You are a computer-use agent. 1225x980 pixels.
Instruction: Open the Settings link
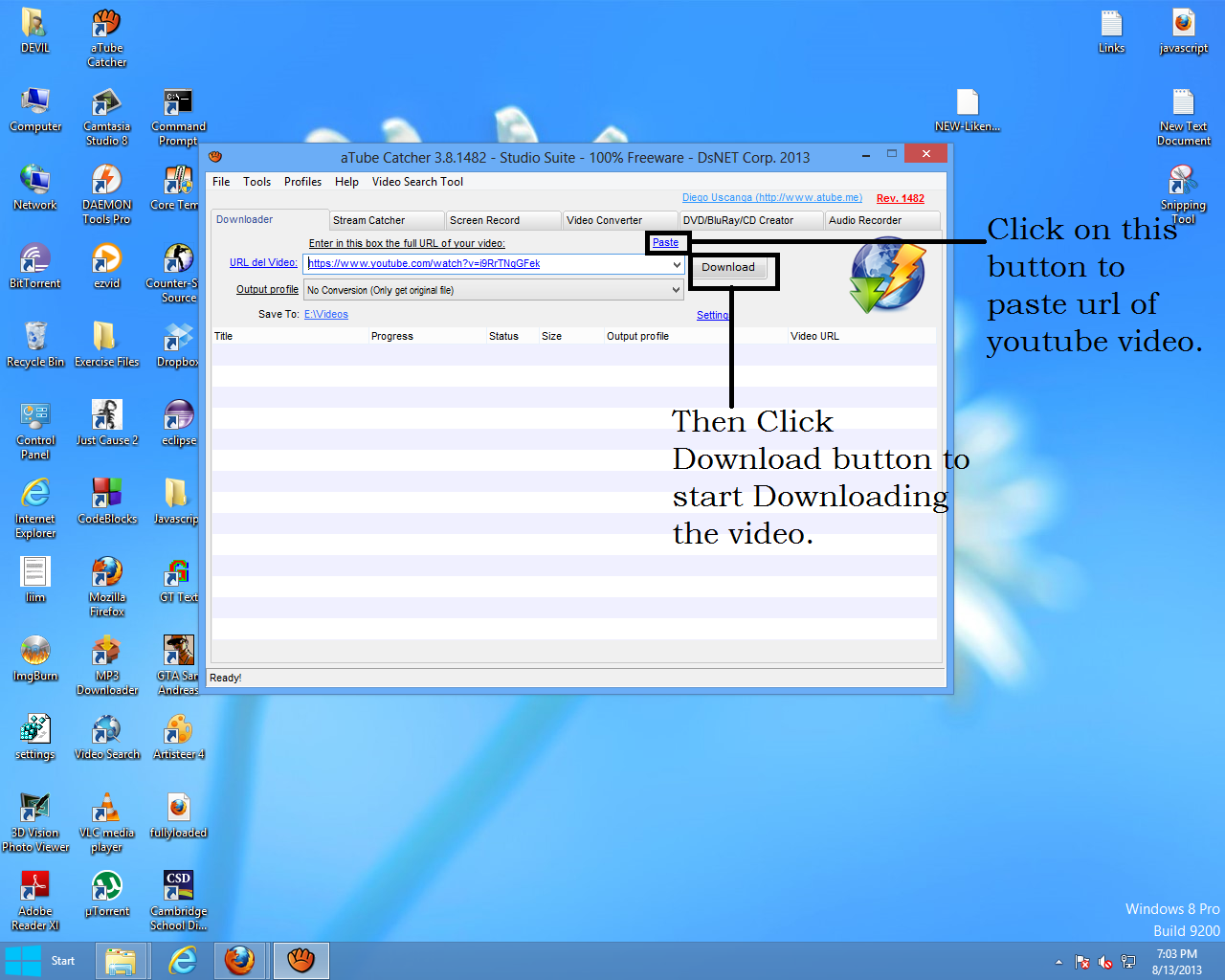click(x=712, y=315)
